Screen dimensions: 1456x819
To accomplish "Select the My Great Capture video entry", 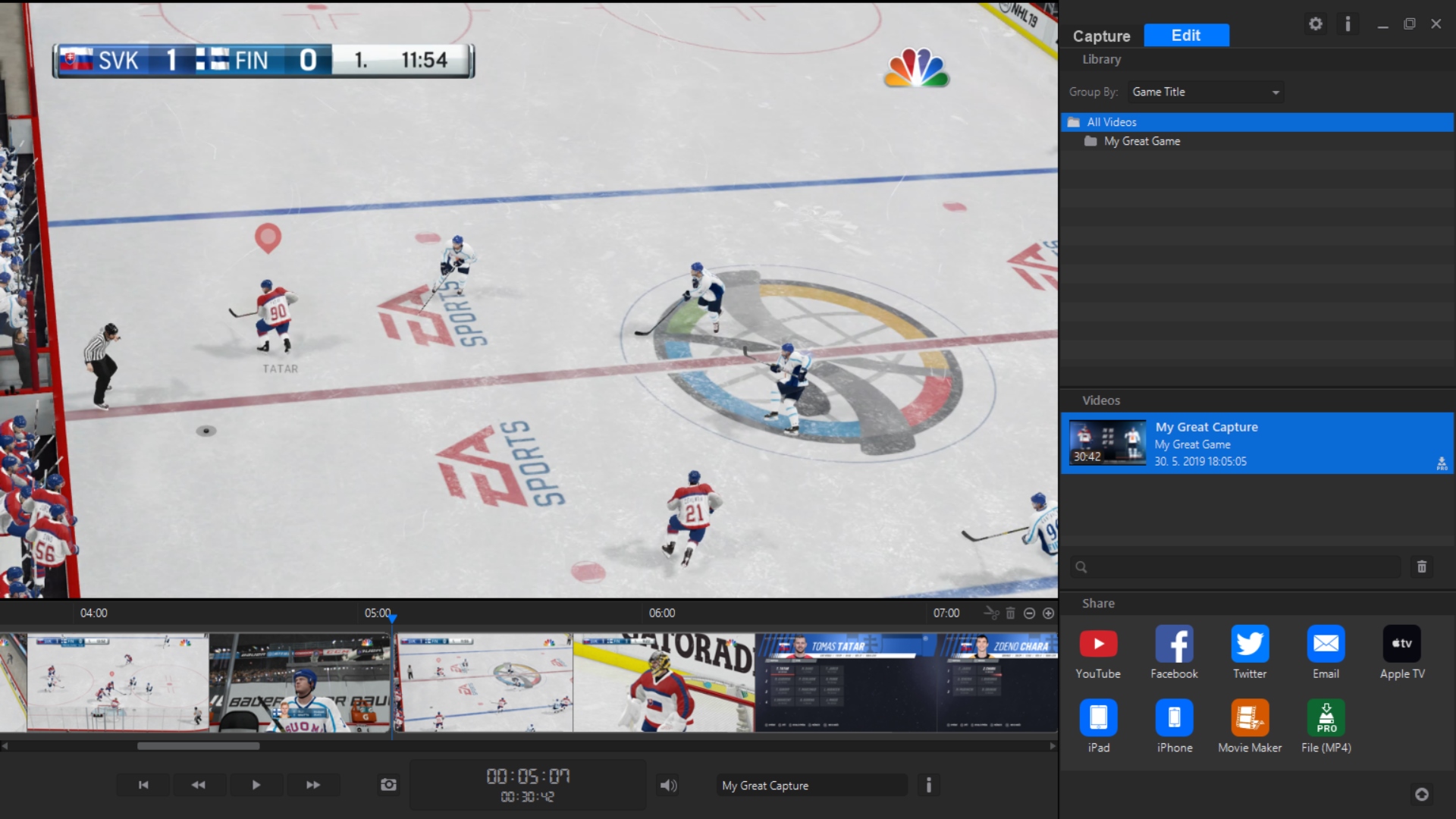I will coord(1257,444).
